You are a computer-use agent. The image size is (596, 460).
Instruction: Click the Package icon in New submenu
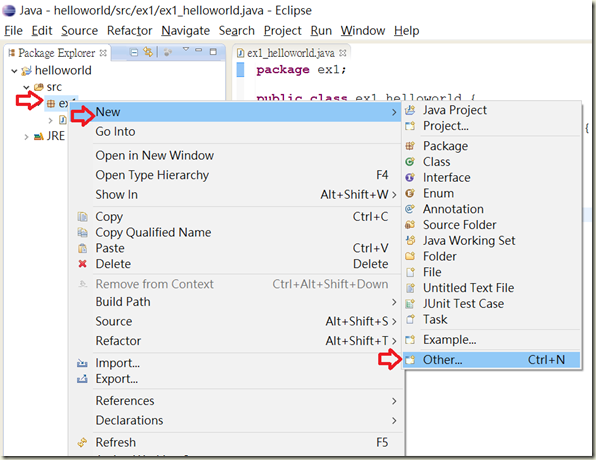pos(410,146)
